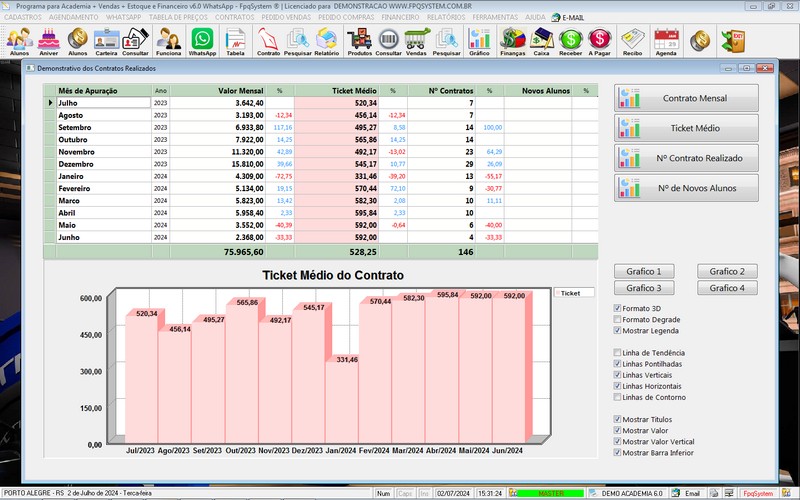Switch to Grafico 4

727,288
